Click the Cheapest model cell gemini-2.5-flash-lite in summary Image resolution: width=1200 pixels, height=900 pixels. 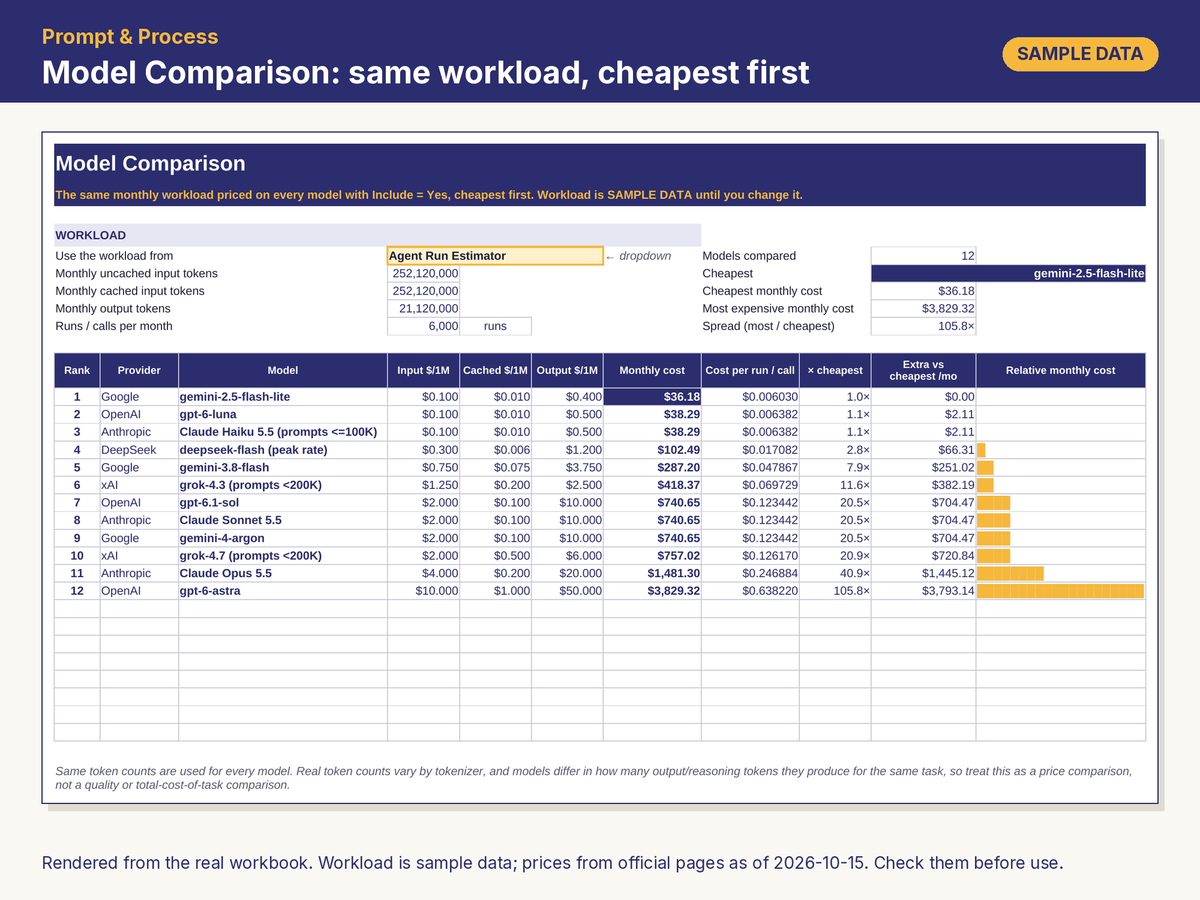click(x=1008, y=273)
